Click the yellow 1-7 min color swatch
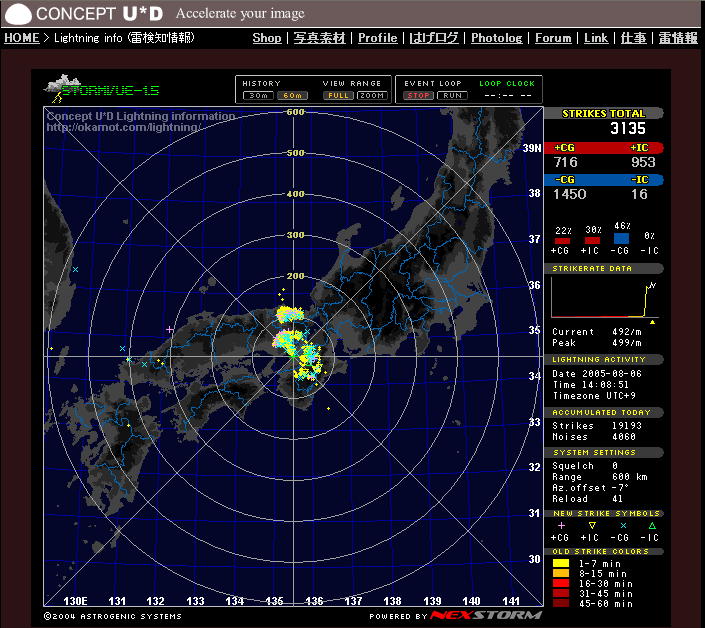This screenshot has height=628, width=705. 560,563
